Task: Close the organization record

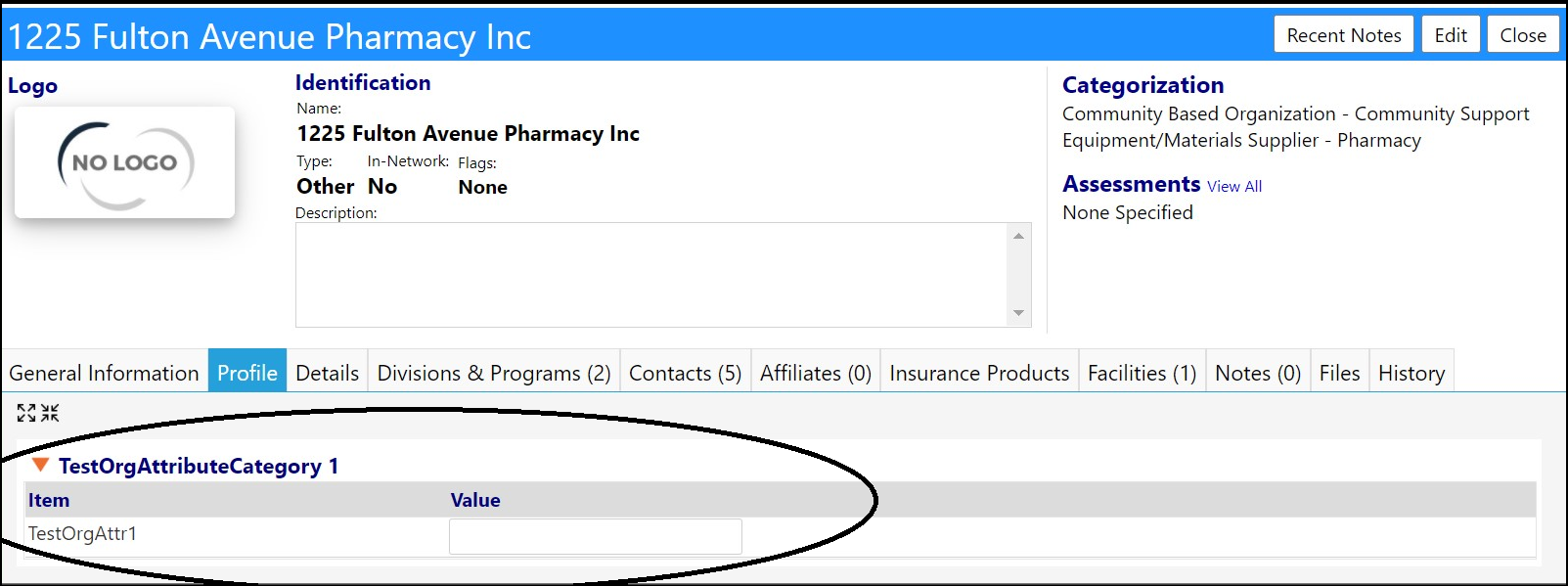Action: (1523, 35)
